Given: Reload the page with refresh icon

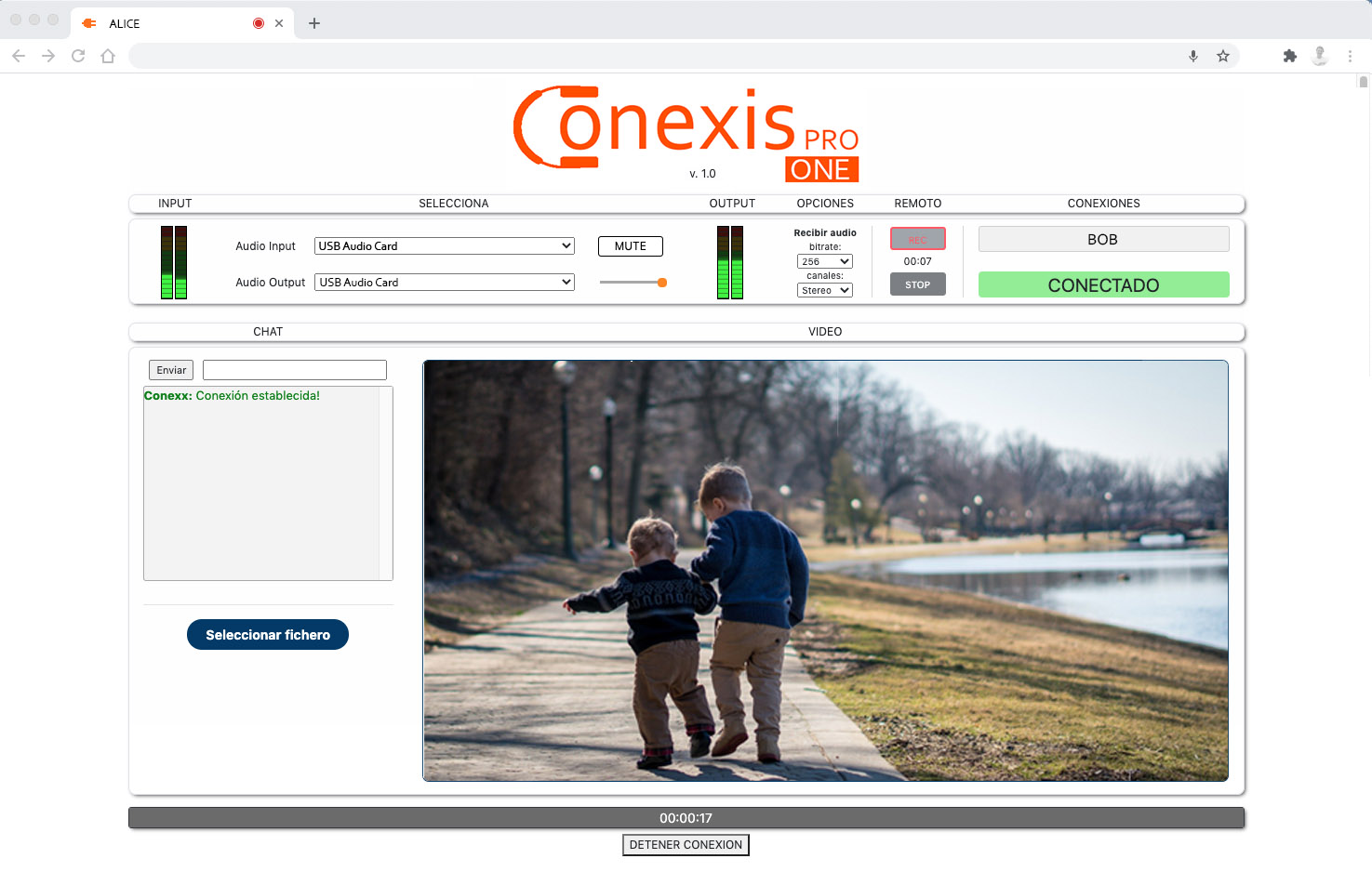Looking at the screenshot, I should click(x=78, y=56).
